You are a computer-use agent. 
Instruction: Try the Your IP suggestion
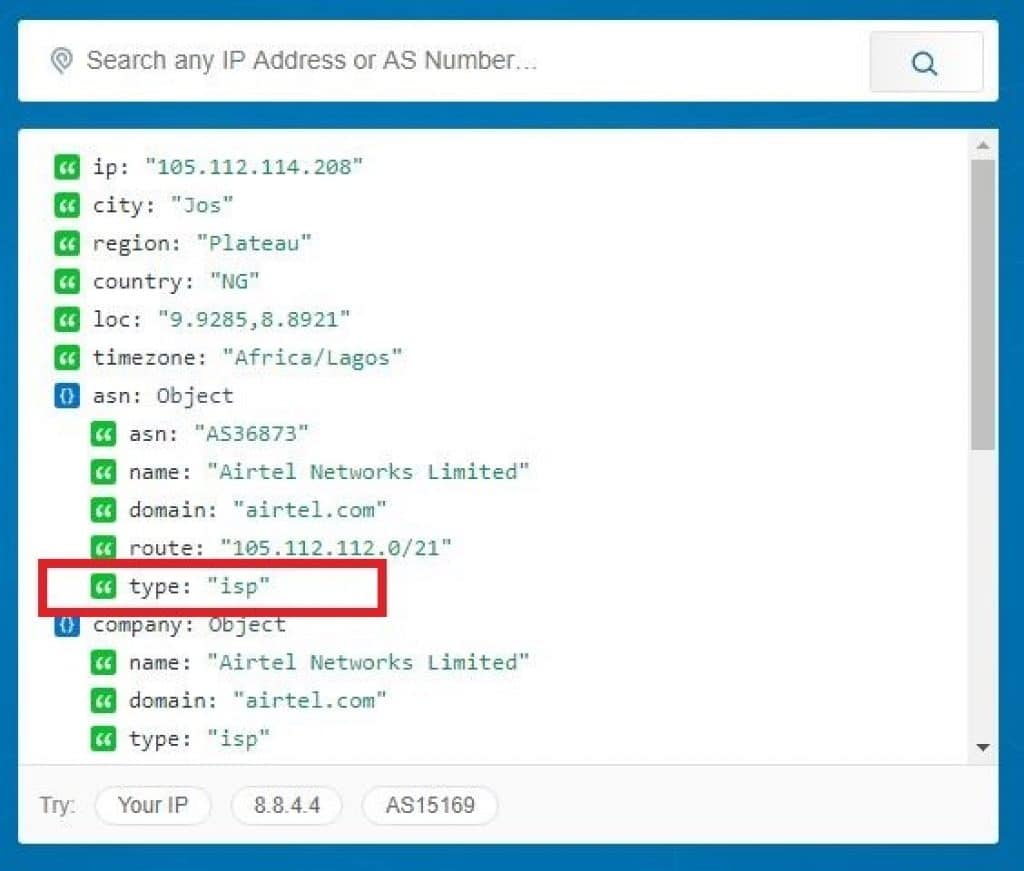click(152, 805)
